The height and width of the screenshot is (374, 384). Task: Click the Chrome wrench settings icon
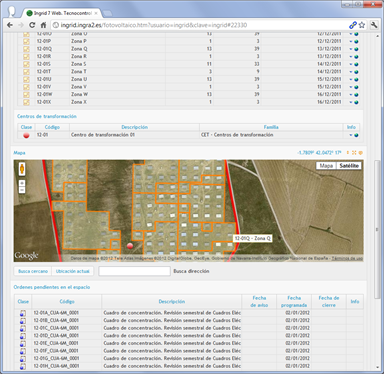374,25
